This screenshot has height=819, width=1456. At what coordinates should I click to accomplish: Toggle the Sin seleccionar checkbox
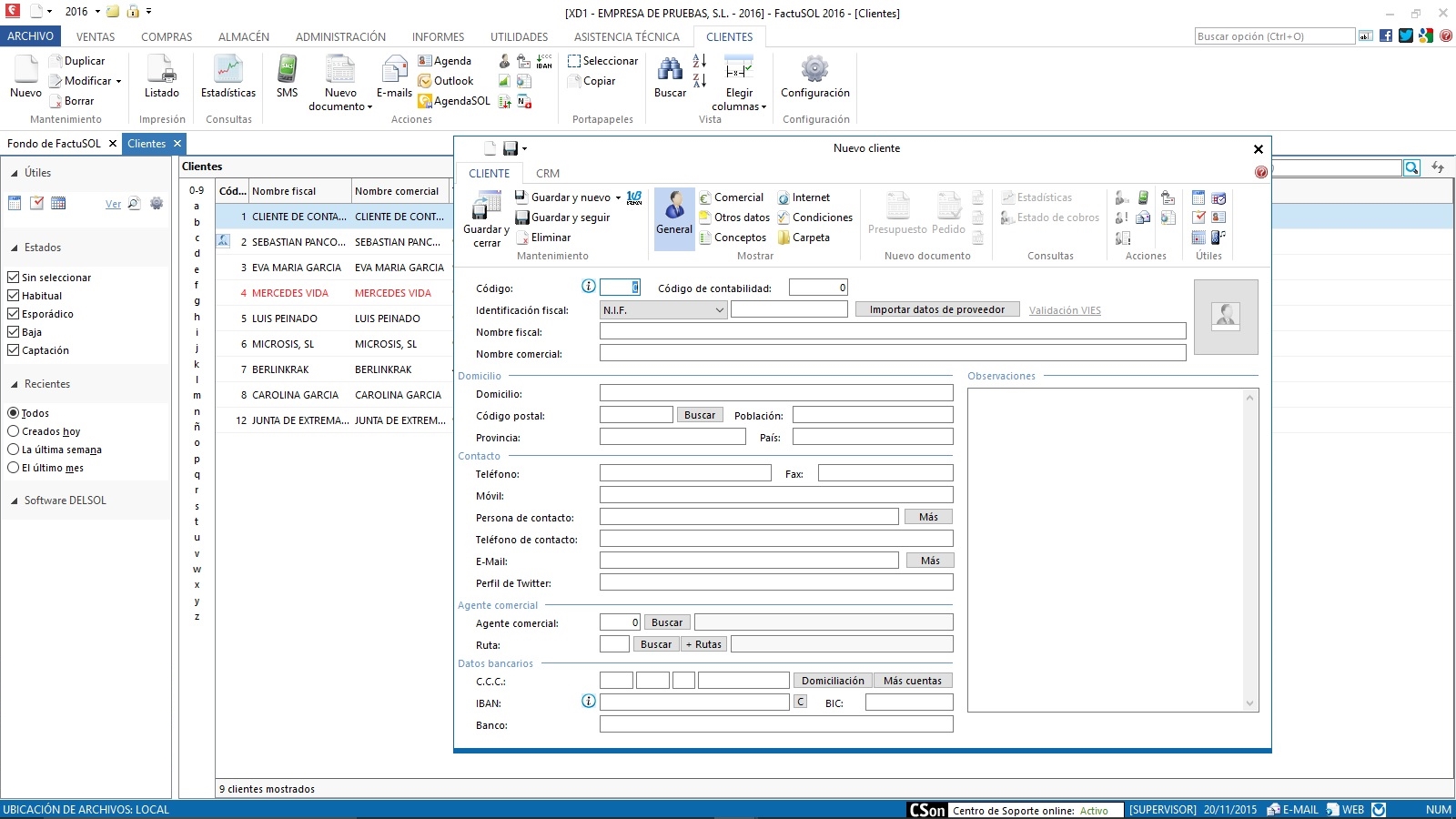coord(14,278)
